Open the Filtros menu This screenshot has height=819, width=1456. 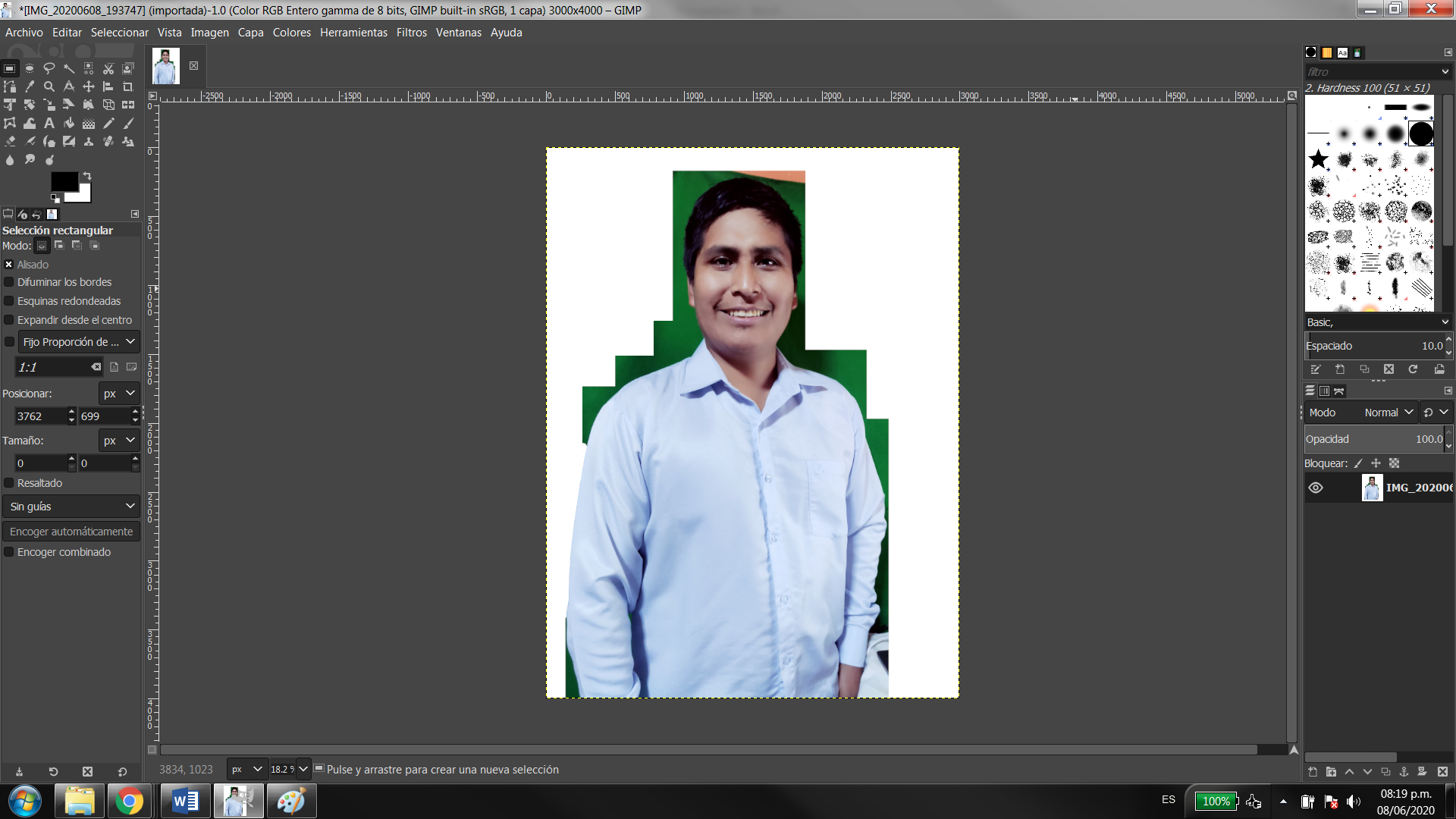coord(411,33)
